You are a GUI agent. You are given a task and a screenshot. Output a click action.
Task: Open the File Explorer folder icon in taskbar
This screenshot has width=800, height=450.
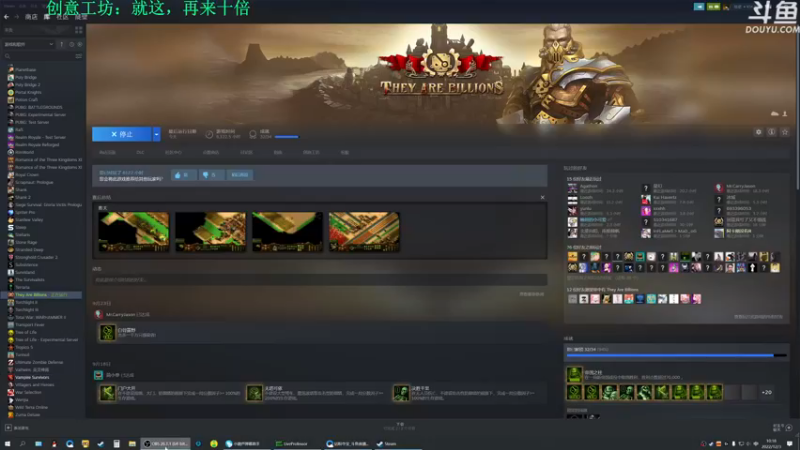tap(132, 444)
